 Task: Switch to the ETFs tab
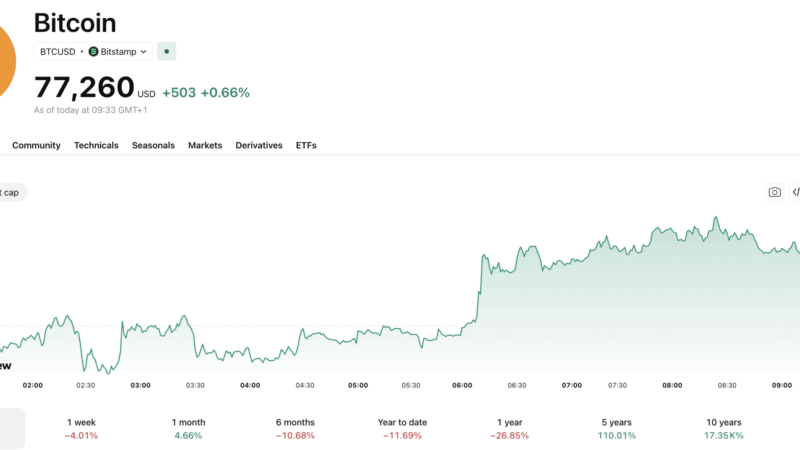[x=306, y=145]
